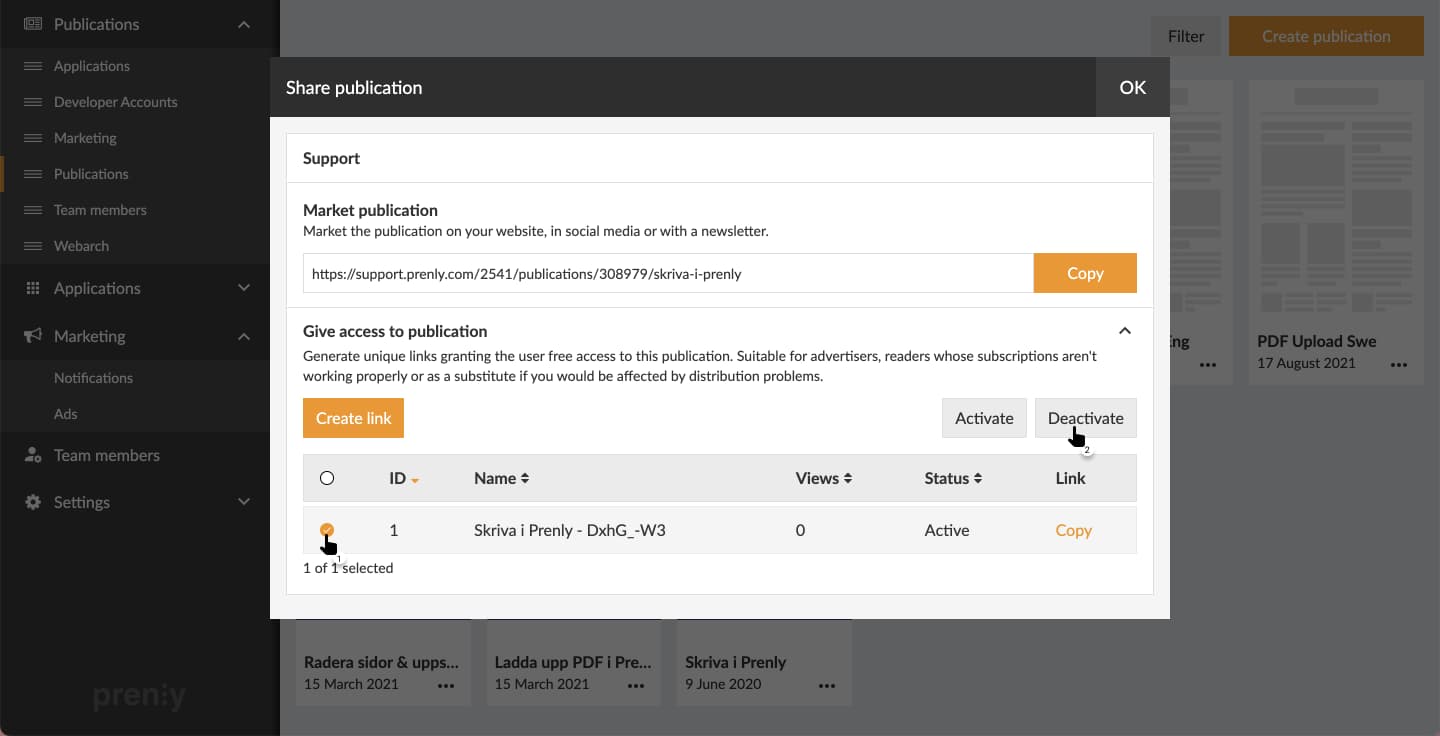
Task: Click the Settings gear icon
Action: tap(33, 502)
